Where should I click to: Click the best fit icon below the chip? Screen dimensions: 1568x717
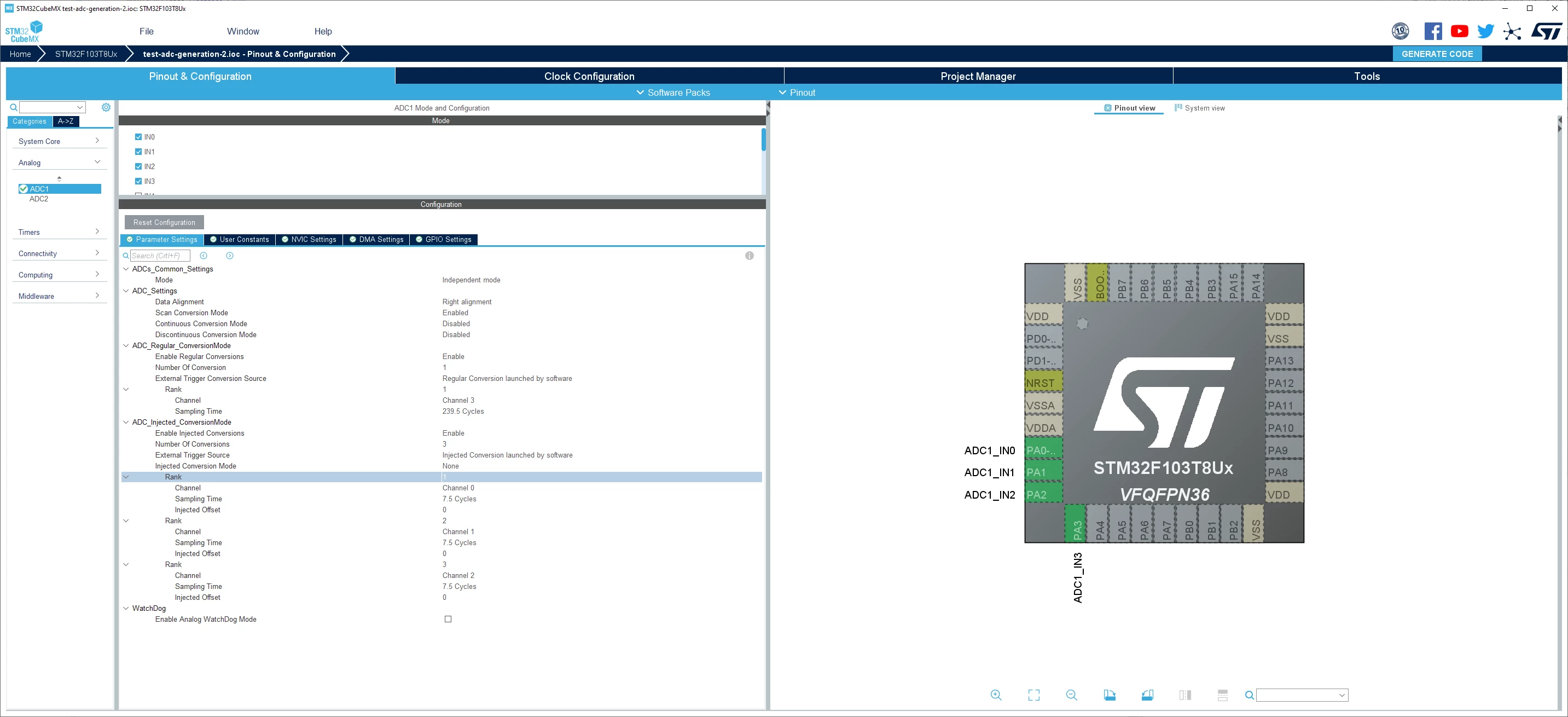[x=1033, y=695]
